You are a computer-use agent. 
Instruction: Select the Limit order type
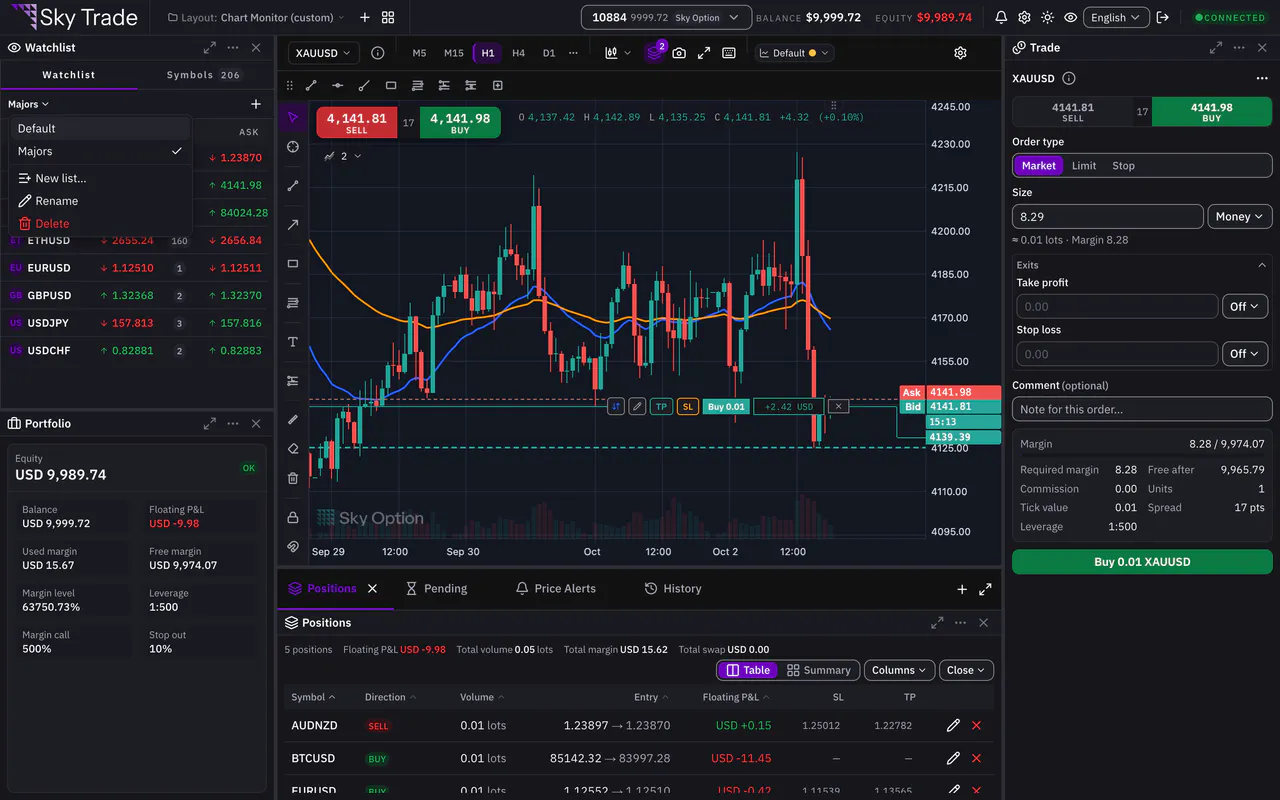tap(1084, 166)
